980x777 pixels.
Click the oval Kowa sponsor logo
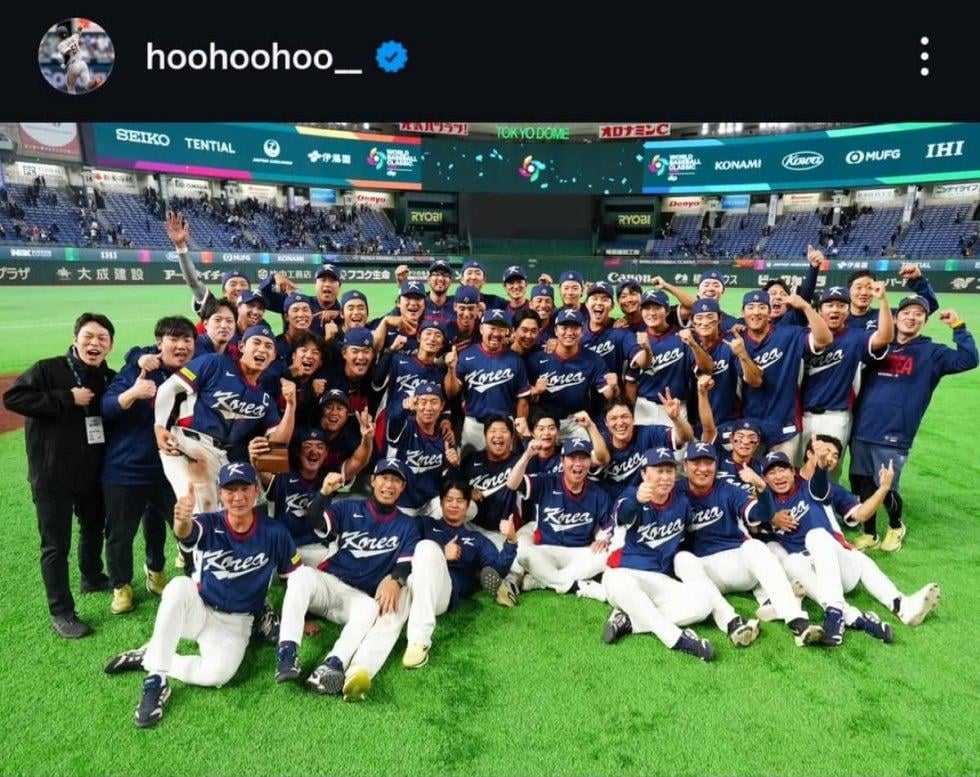pos(802,161)
